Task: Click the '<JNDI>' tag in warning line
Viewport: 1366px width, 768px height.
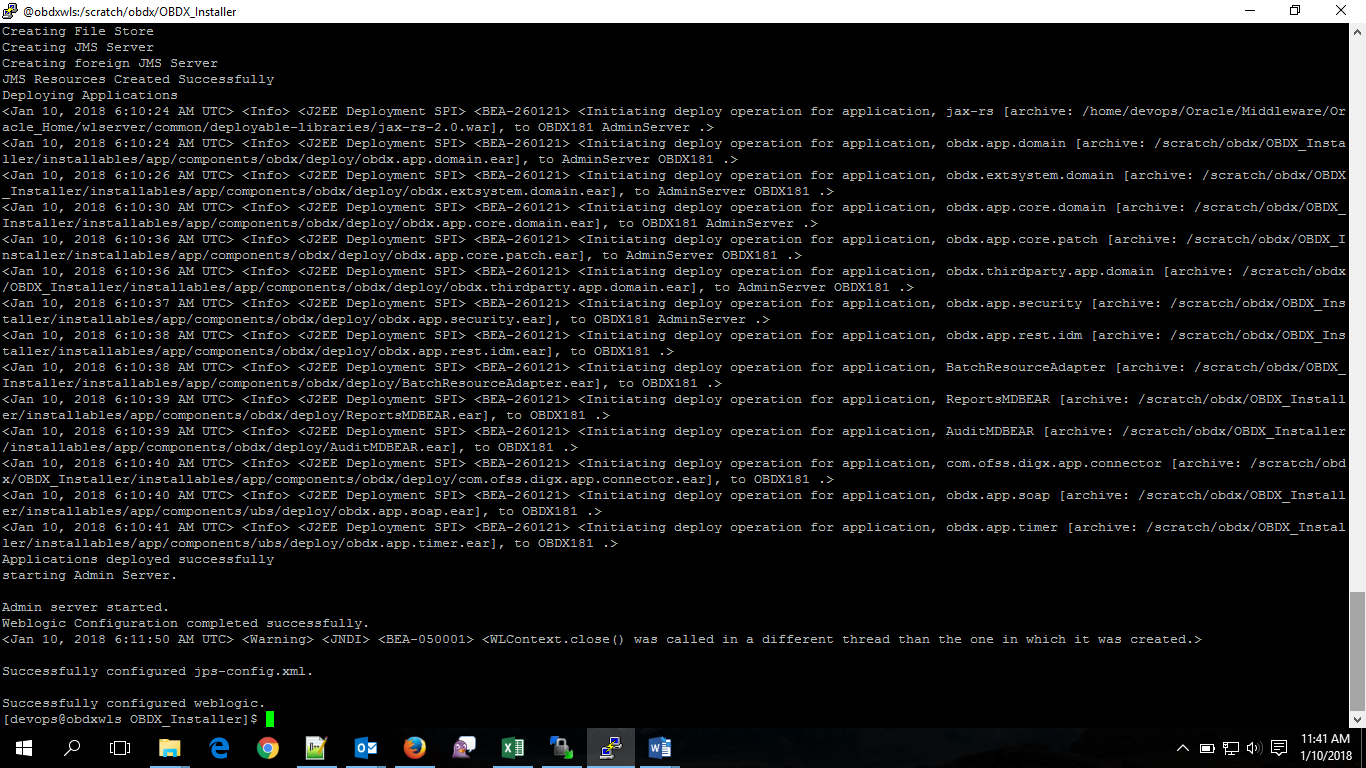Action: pos(346,639)
